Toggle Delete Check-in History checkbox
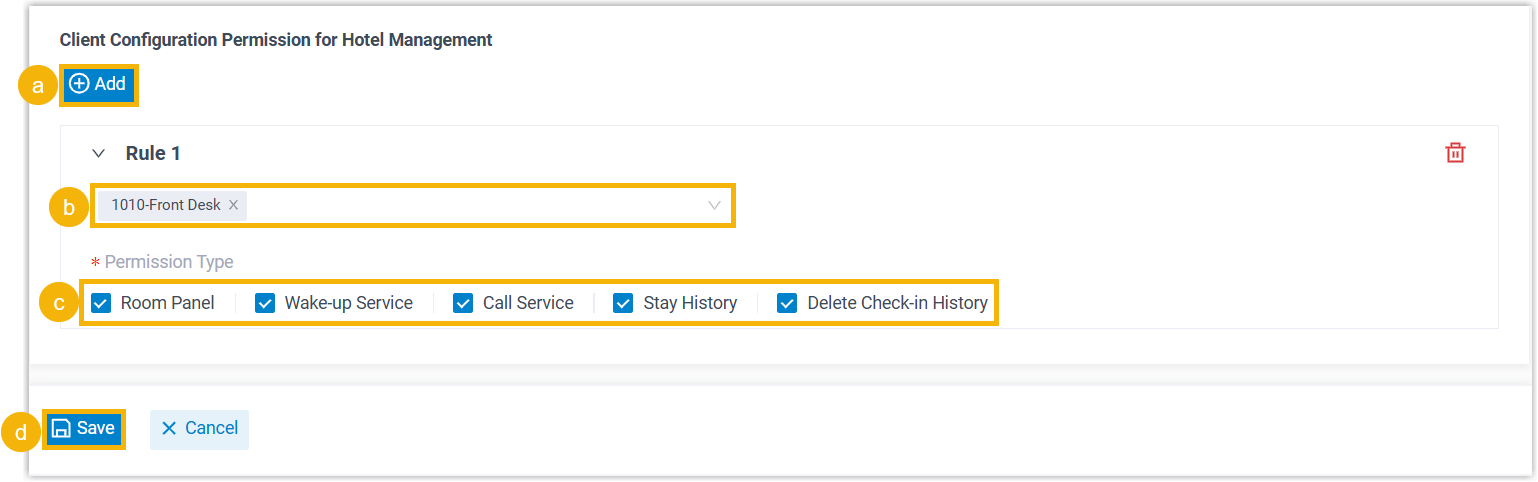Image resolution: width=1538 pixels, height=482 pixels. click(787, 303)
